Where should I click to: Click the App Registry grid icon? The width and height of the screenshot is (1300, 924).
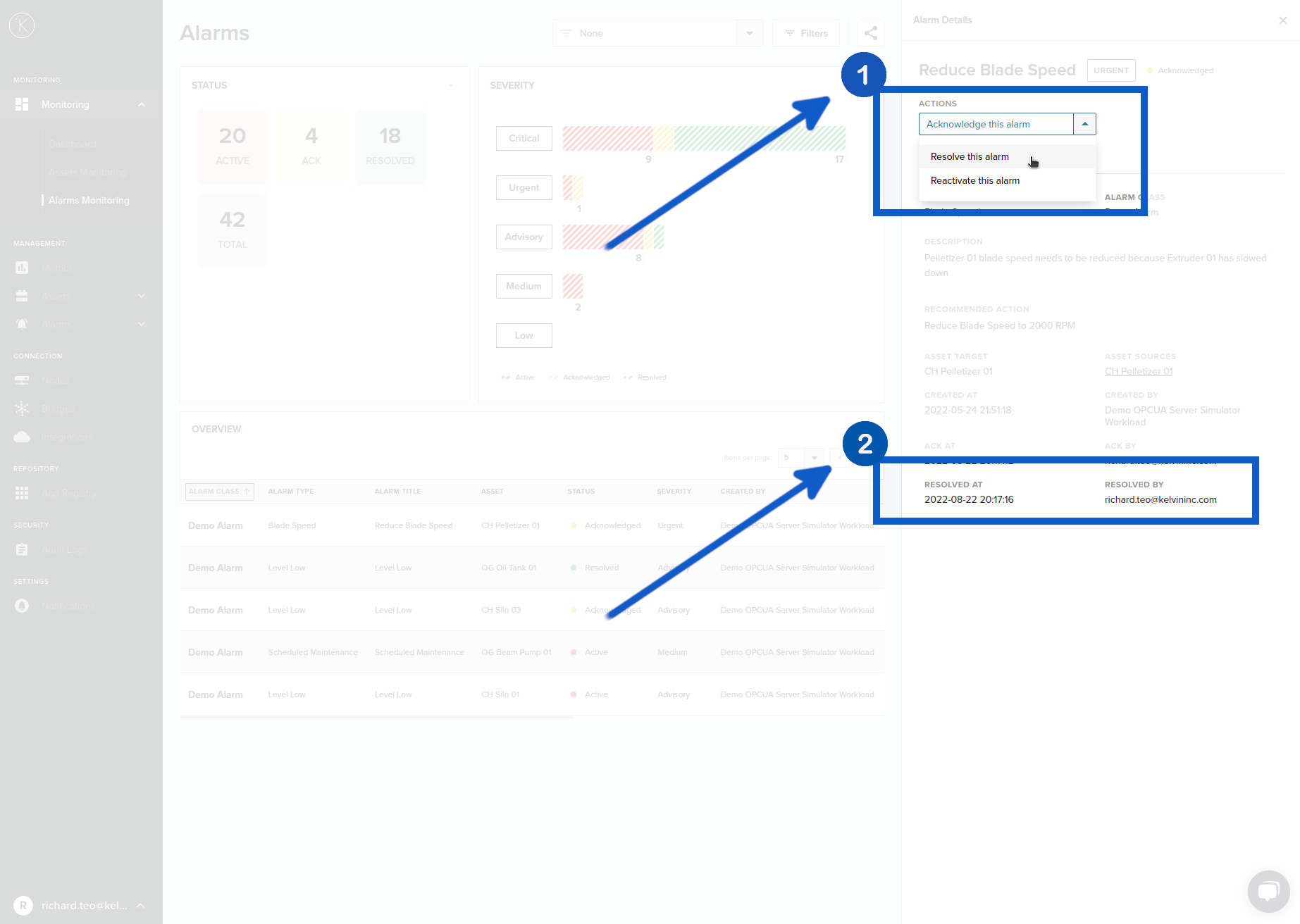tap(22, 494)
